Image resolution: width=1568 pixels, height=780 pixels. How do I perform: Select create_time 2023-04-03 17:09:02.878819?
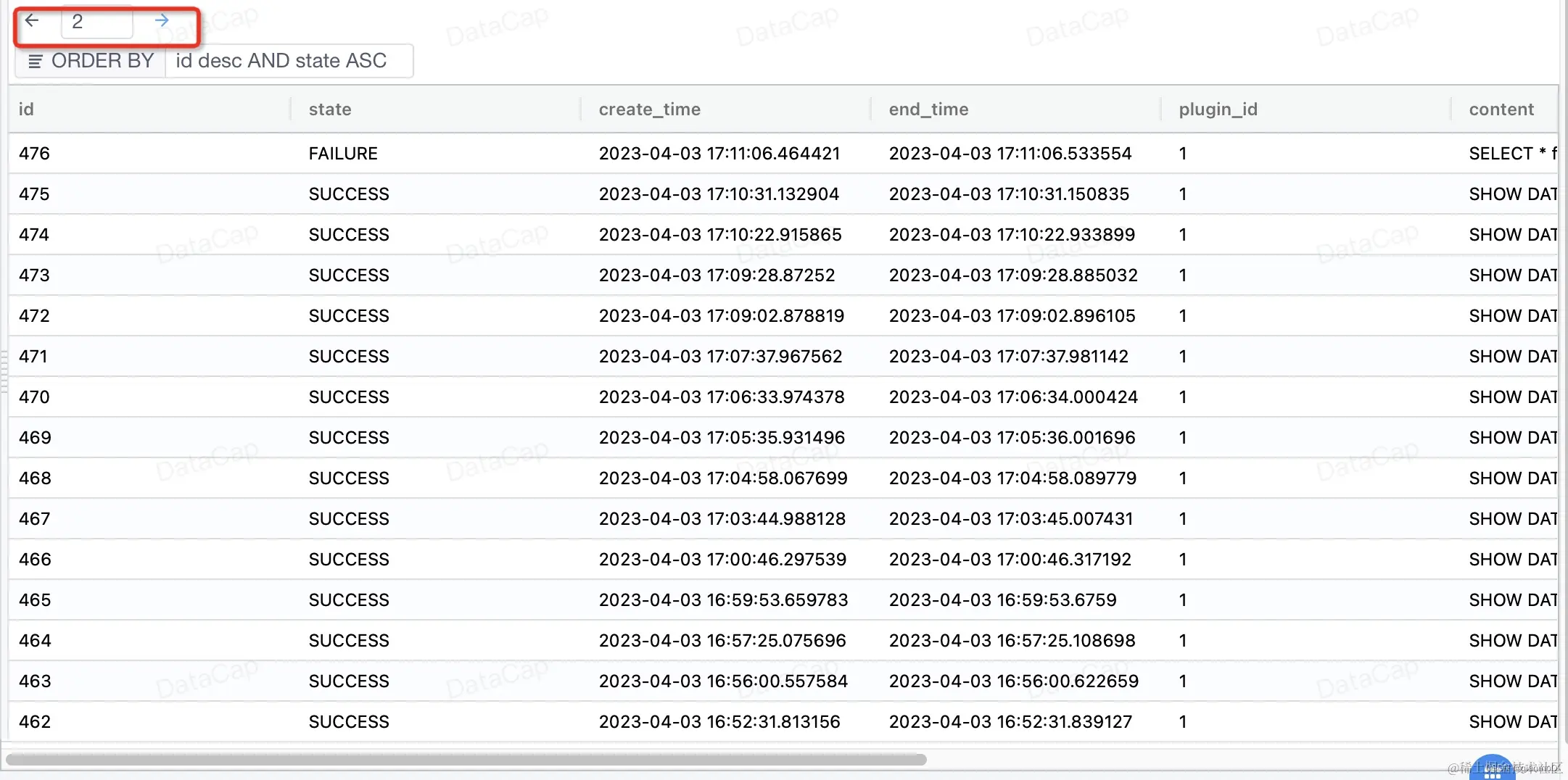coord(722,316)
